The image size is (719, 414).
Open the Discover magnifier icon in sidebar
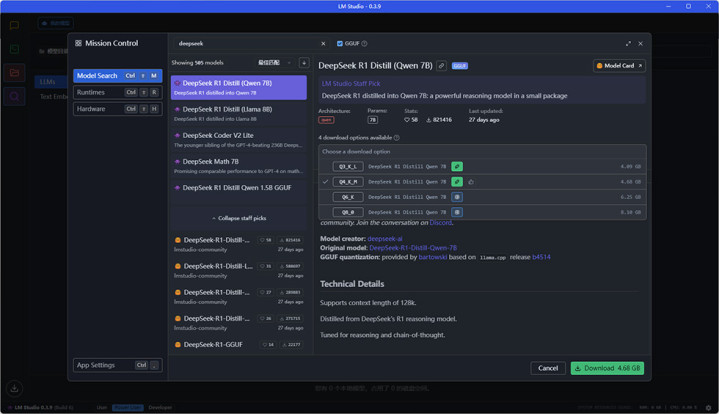coord(14,96)
